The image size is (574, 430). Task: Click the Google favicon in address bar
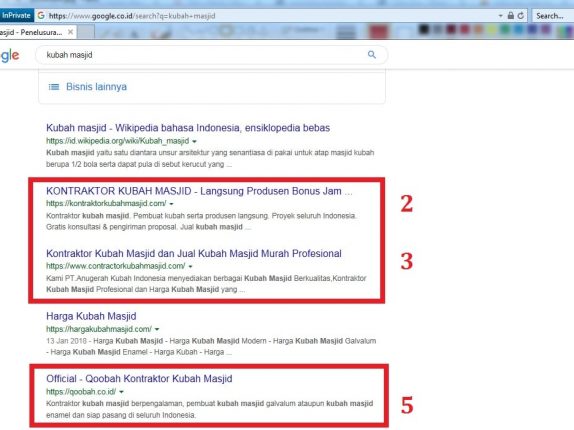41,15
